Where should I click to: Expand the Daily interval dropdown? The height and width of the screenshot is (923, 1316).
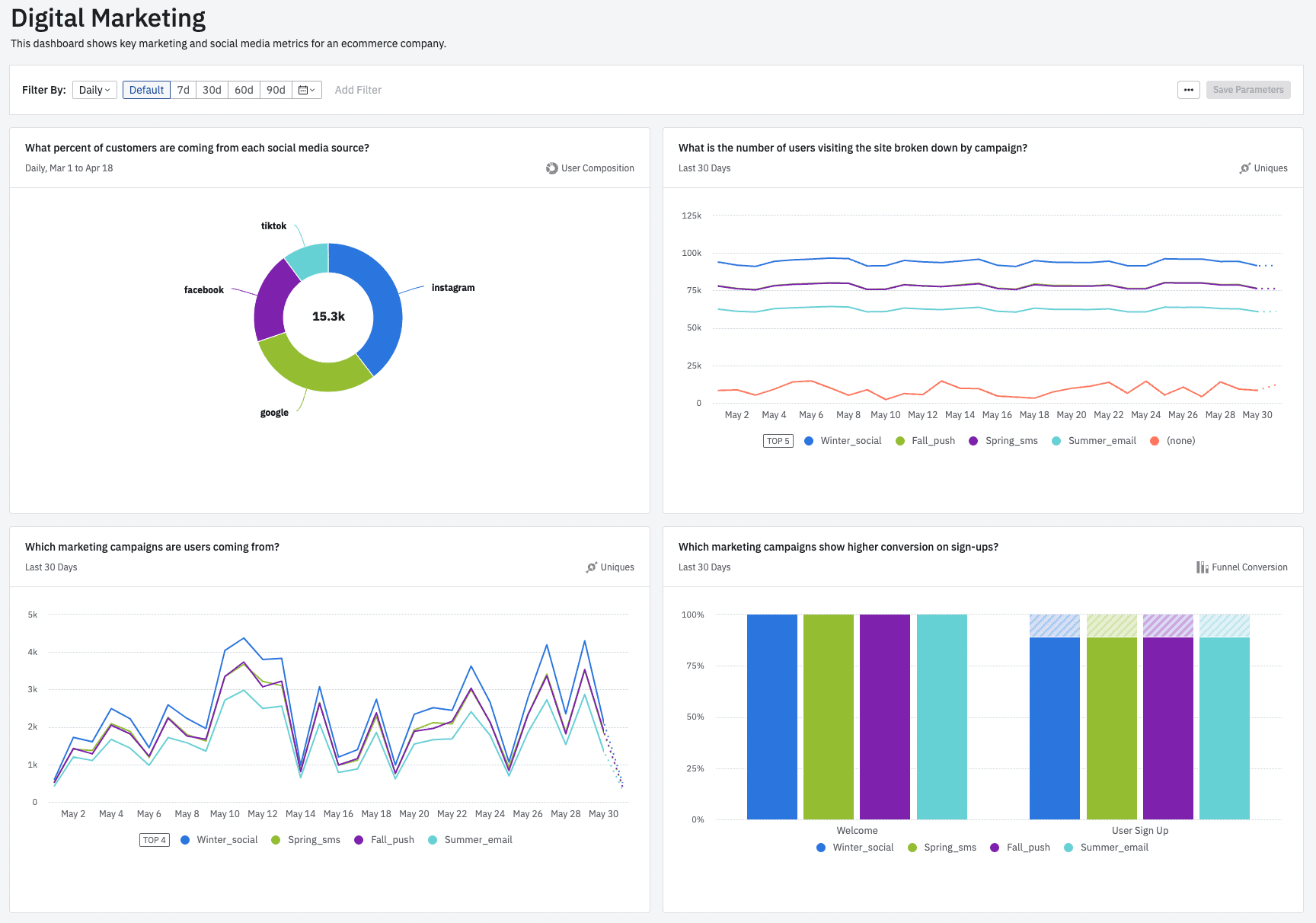point(94,90)
